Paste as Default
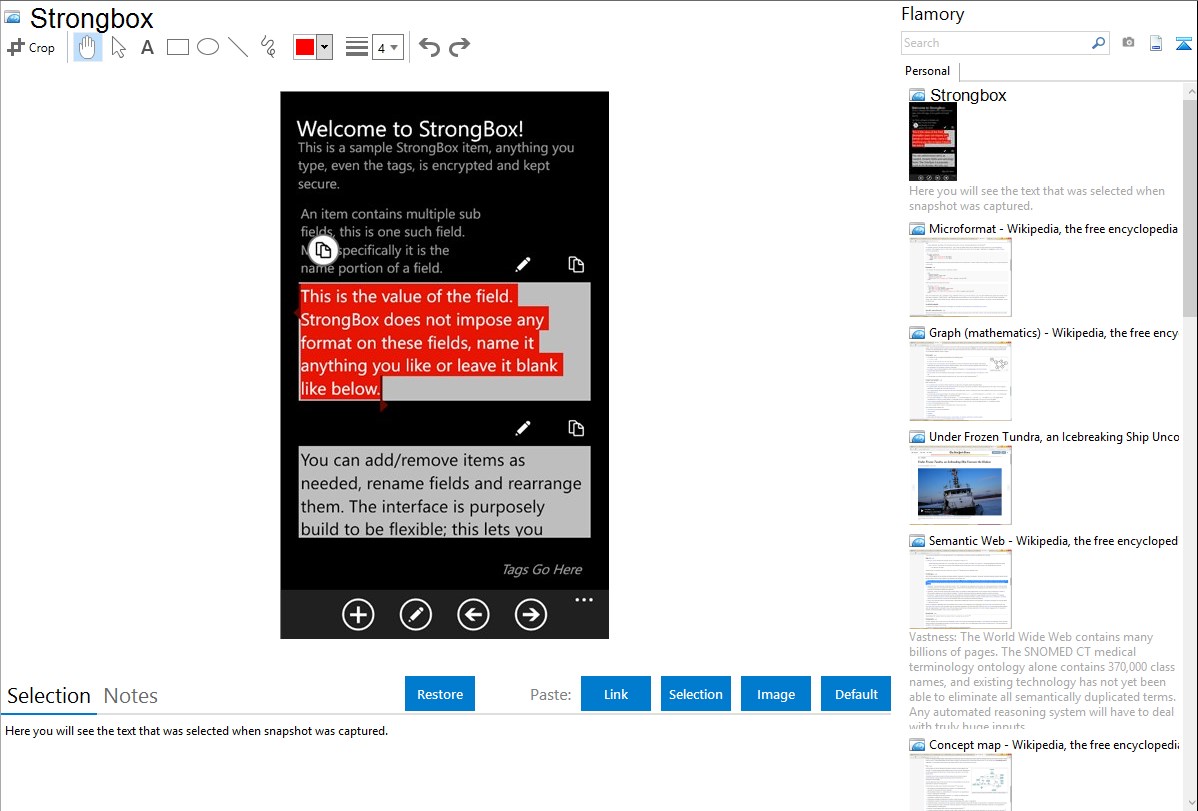1198x811 pixels. [856, 694]
